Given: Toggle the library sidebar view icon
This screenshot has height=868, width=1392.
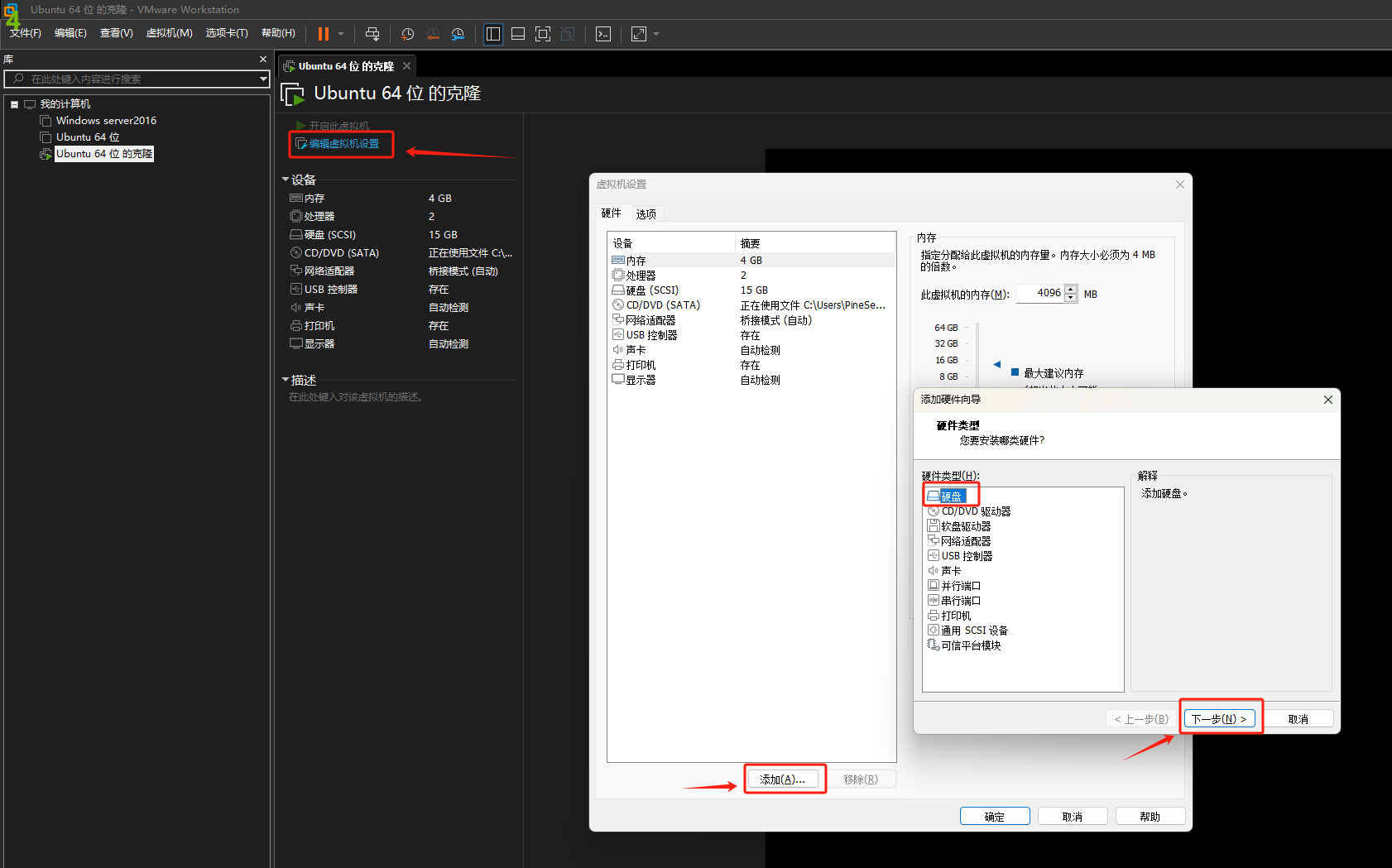Looking at the screenshot, I should [x=493, y=34].
